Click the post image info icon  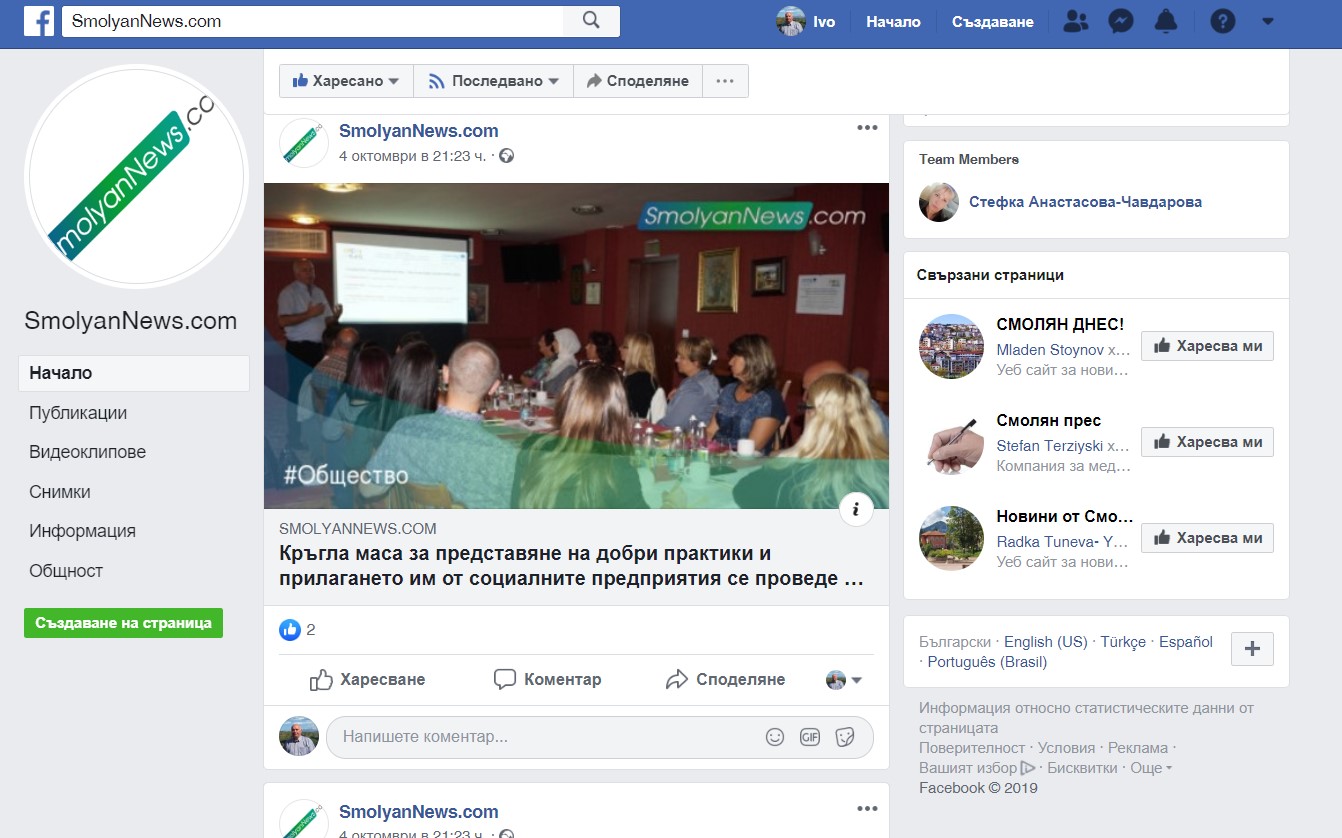(x=856, y=509)
